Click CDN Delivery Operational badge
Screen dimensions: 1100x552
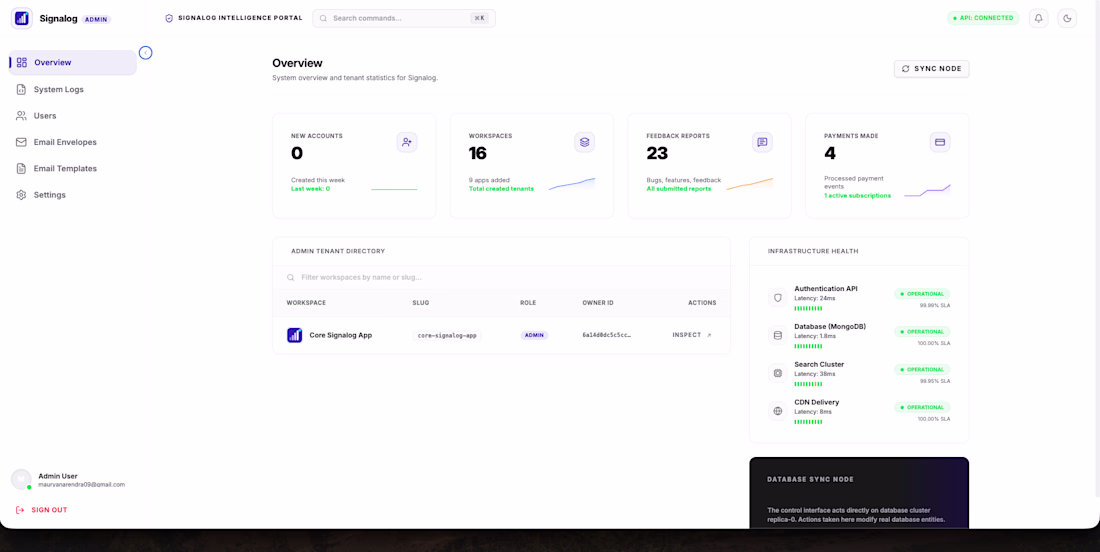coord(922,408)
